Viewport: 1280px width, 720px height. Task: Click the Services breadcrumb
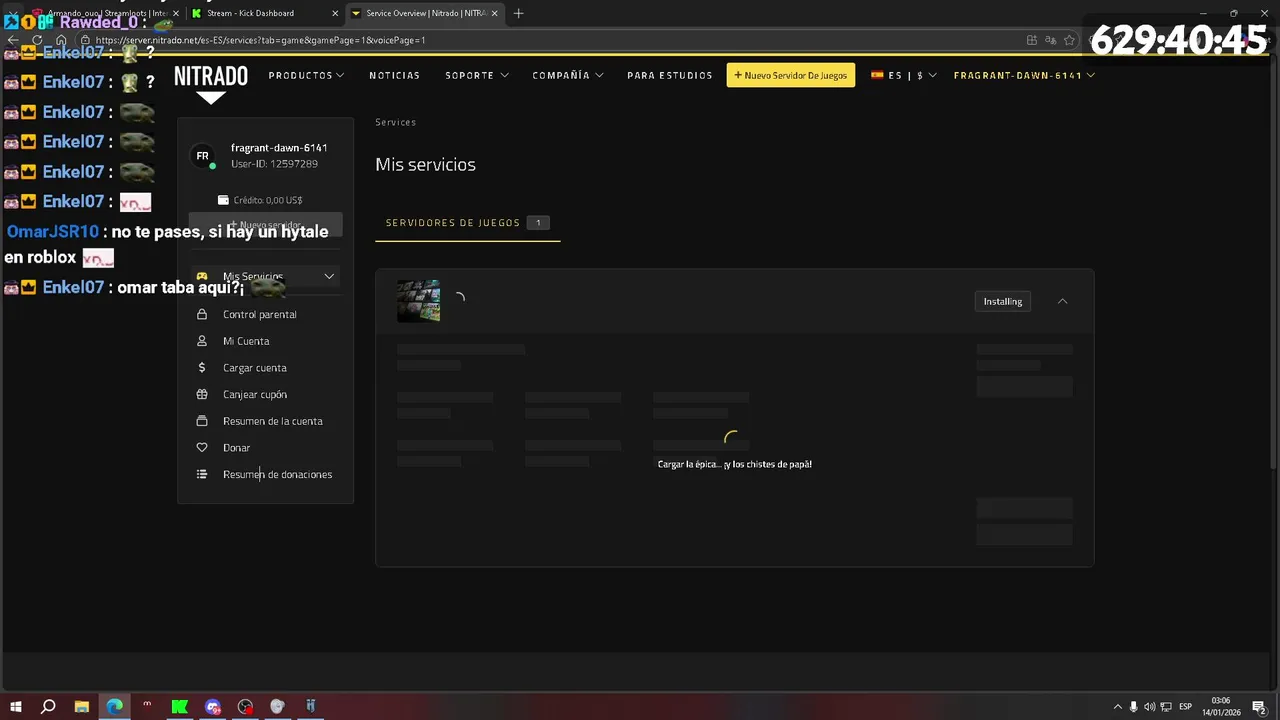[395, 122]
